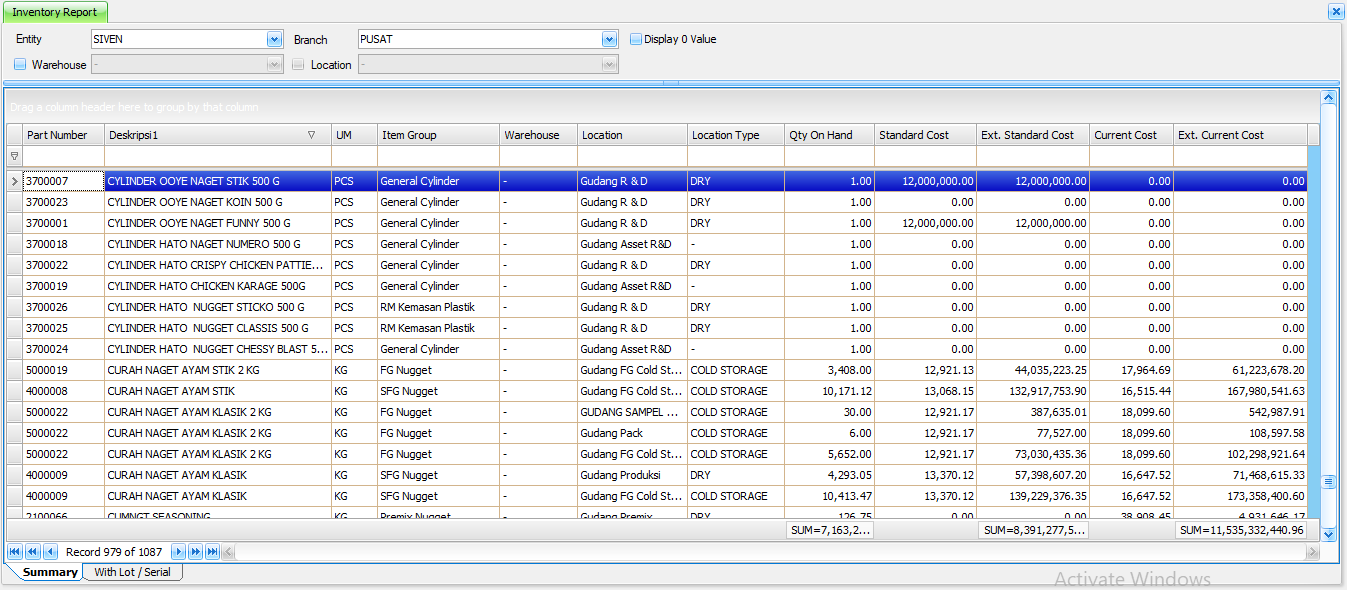The height and width of the screenshot is (590, 1347).
Task: Click the Part Number filter row cell
Action: pyautogui.click(x=64, y=156)
